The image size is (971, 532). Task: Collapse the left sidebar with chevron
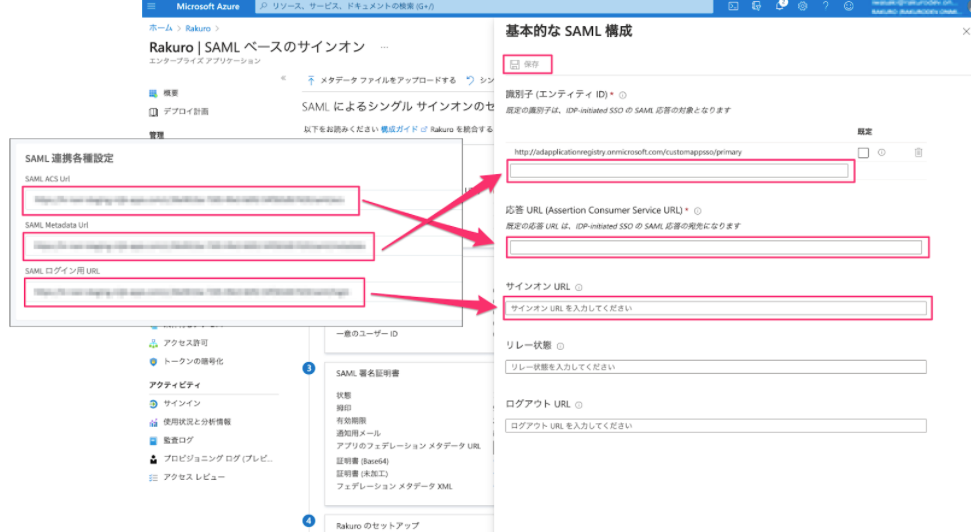(284, 78)
